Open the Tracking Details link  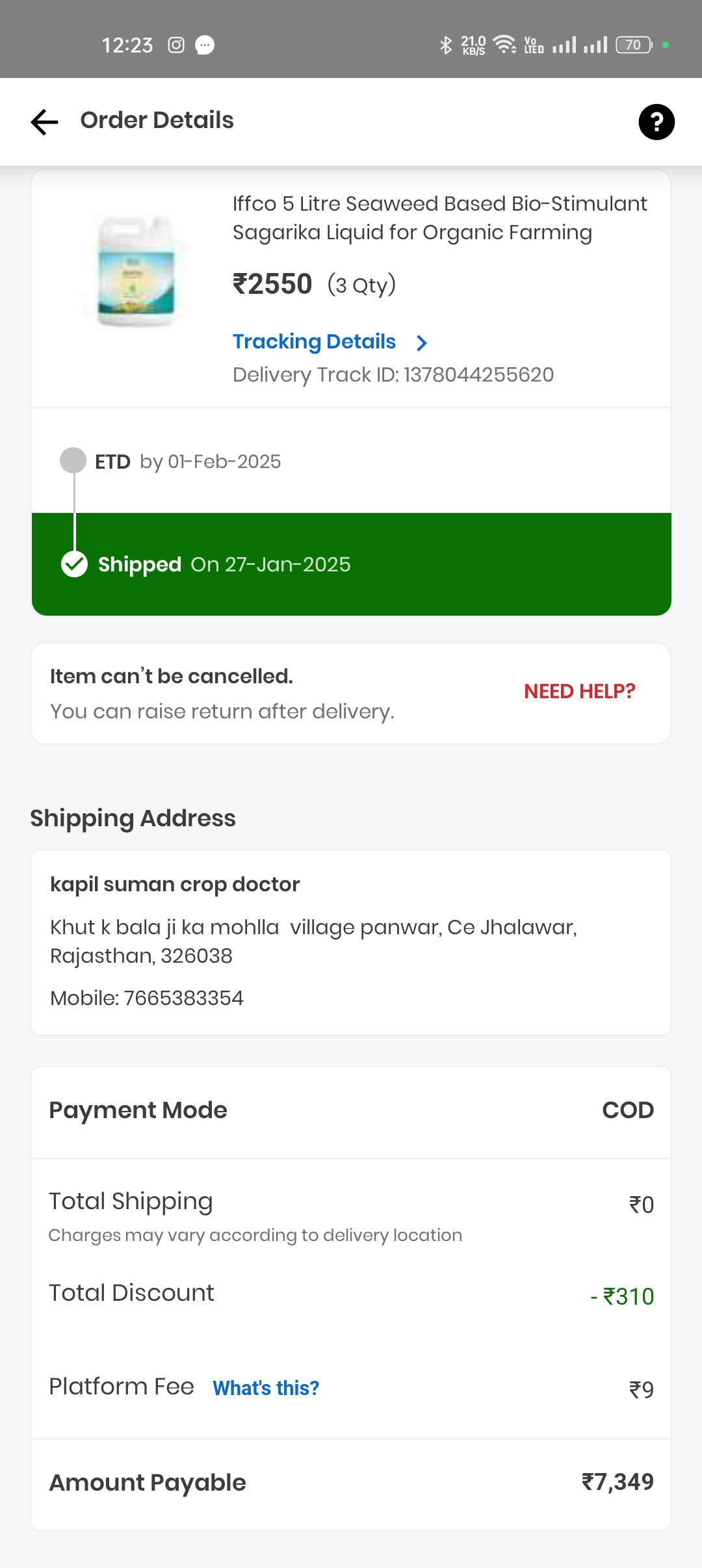(314, 342)
